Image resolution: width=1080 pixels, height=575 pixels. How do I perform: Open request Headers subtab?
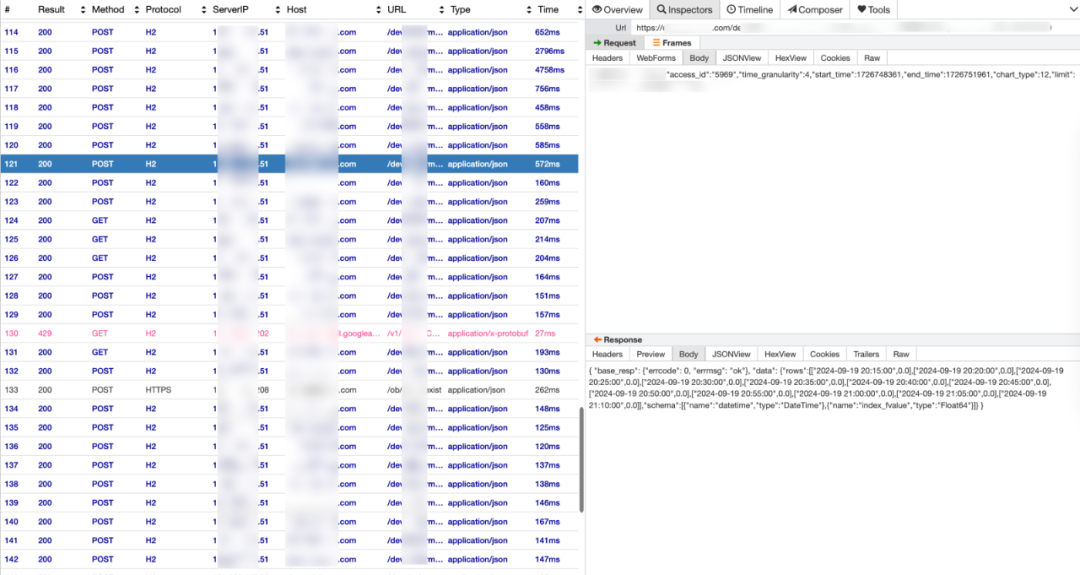pyautogui.click(x=608, y=58)
